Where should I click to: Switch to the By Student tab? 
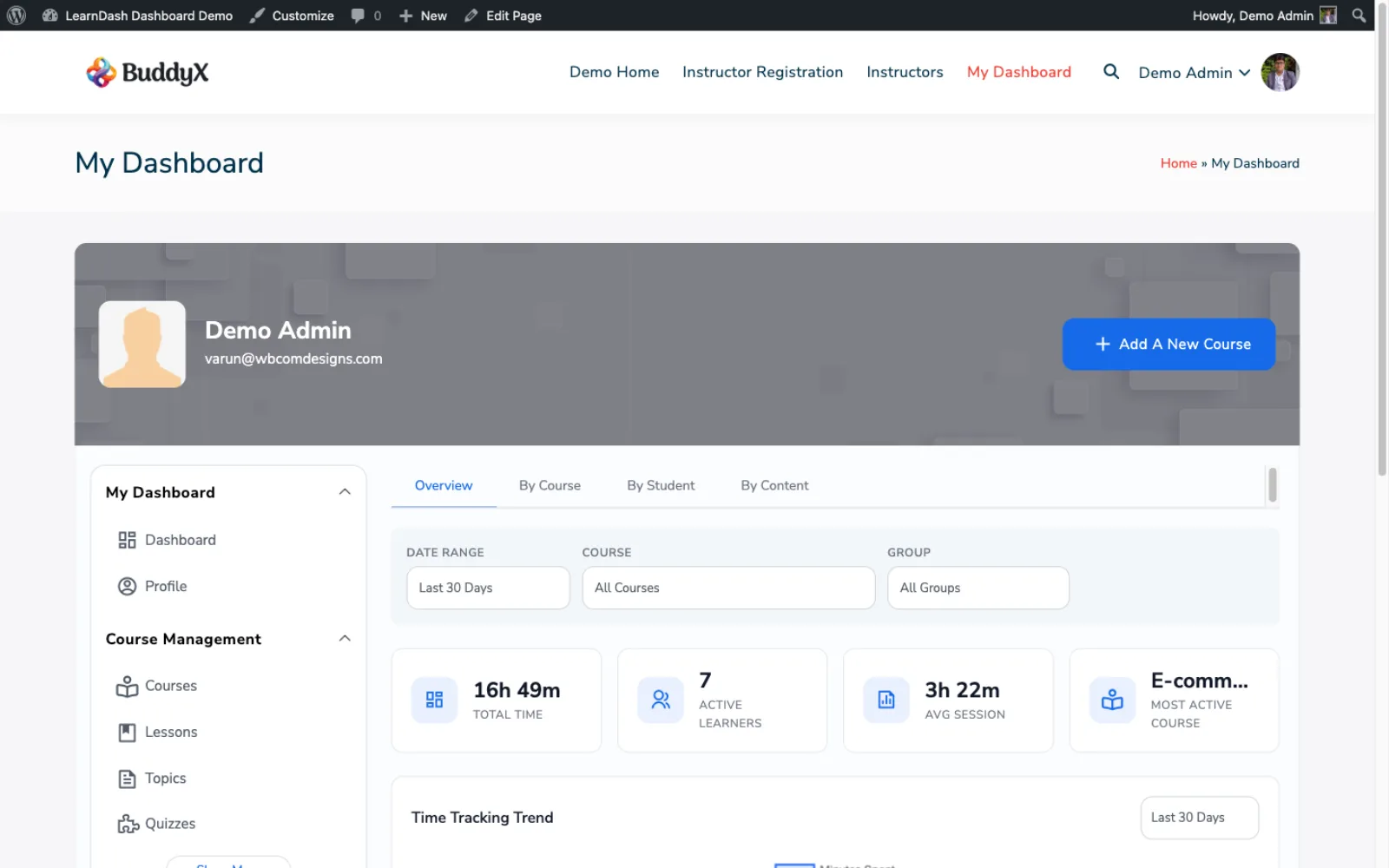click(x=661, y=485)
